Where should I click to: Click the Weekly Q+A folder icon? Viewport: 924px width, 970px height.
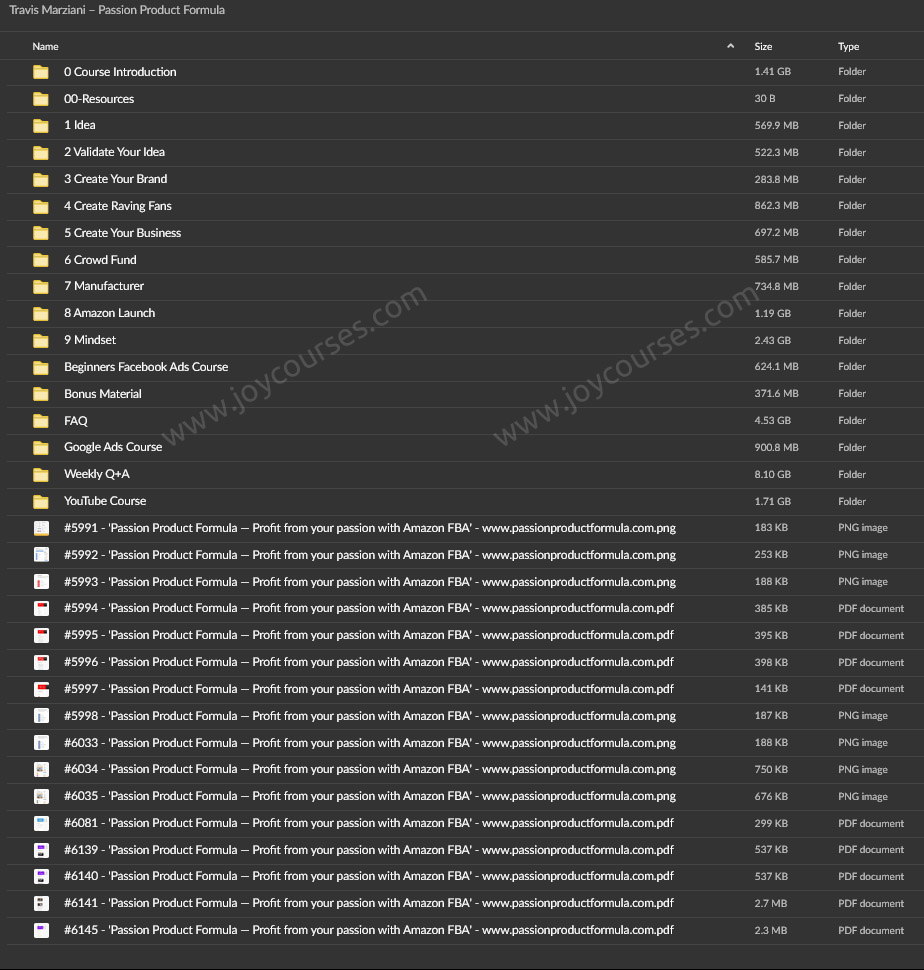coord(41,474)
